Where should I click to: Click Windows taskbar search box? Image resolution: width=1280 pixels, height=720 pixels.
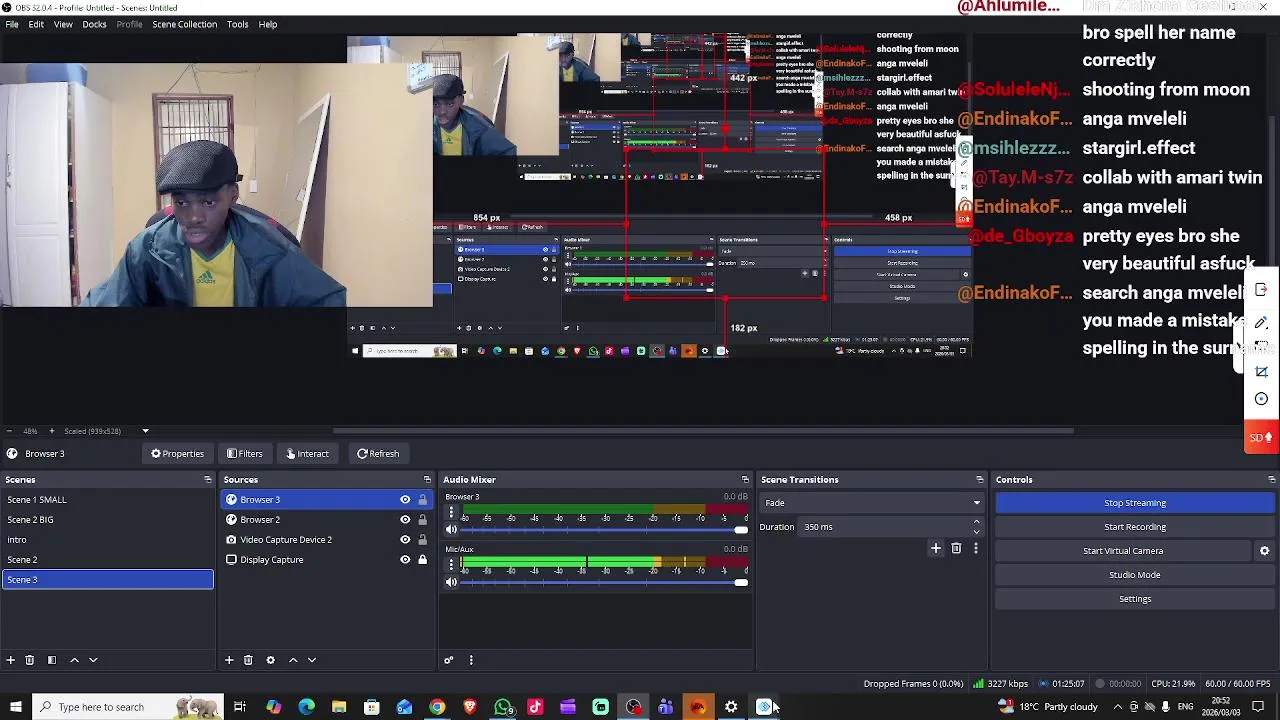[x=128, y=707]
